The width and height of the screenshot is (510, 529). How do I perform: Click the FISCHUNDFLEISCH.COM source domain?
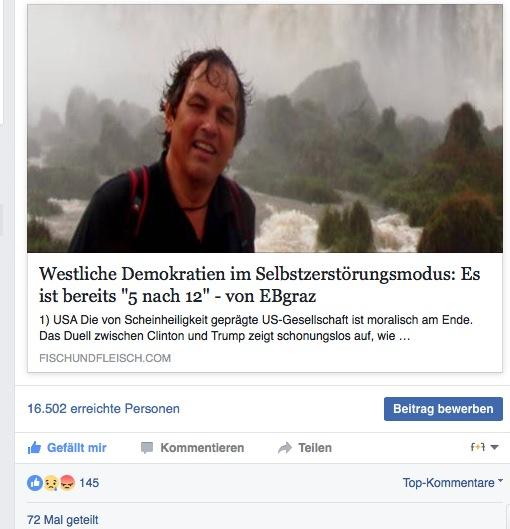[x=105, y=358]
